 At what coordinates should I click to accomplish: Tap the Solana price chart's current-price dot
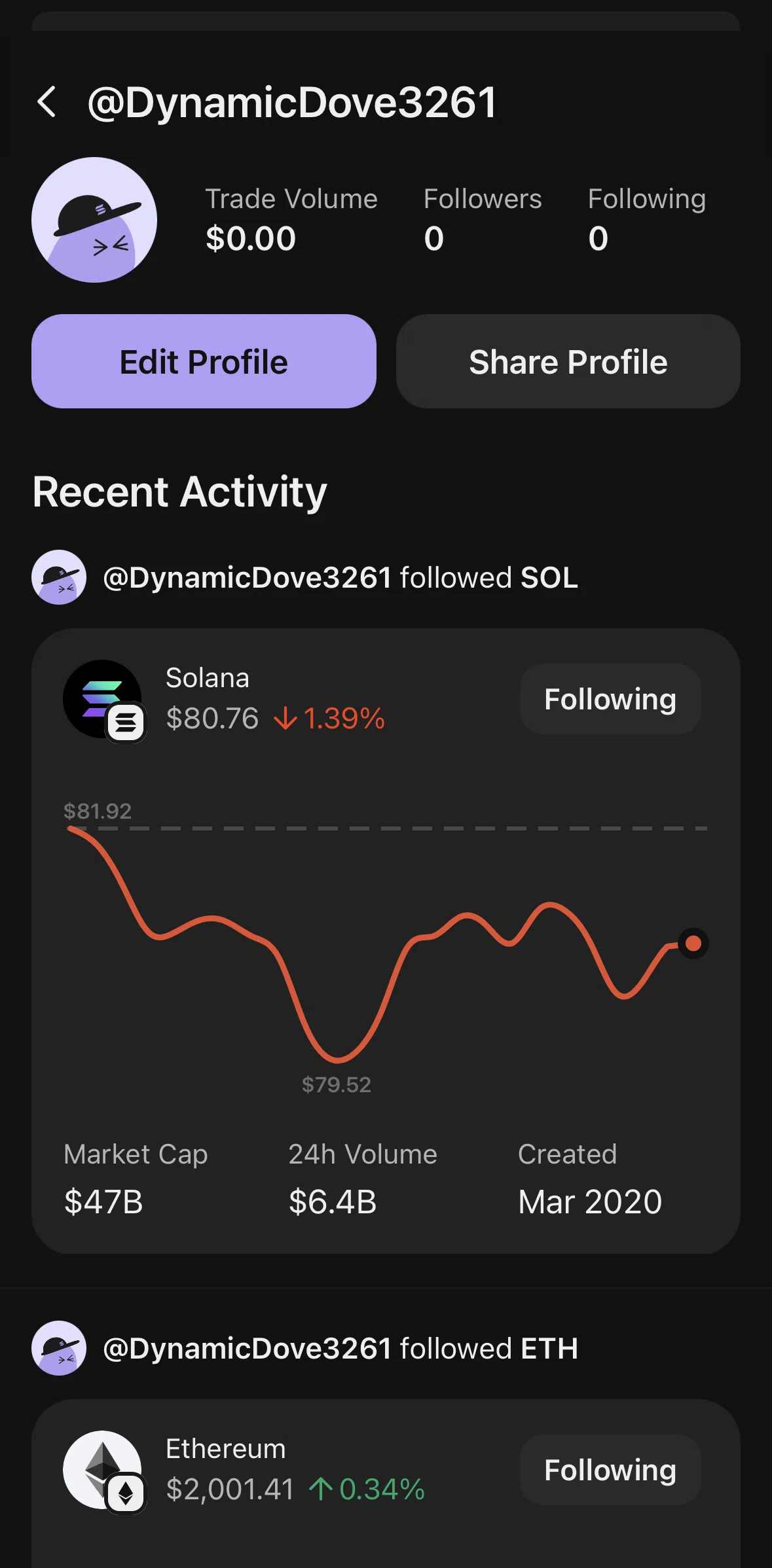click(693, 944)
